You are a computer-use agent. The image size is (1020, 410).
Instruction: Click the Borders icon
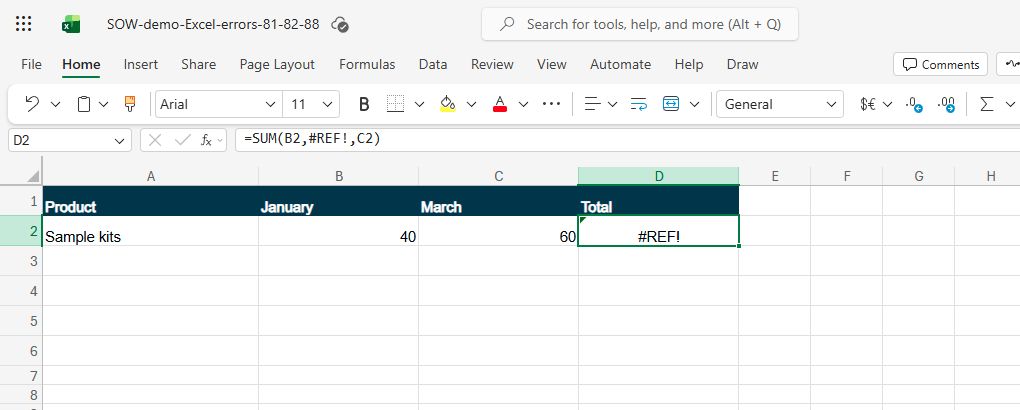(396, 104)
